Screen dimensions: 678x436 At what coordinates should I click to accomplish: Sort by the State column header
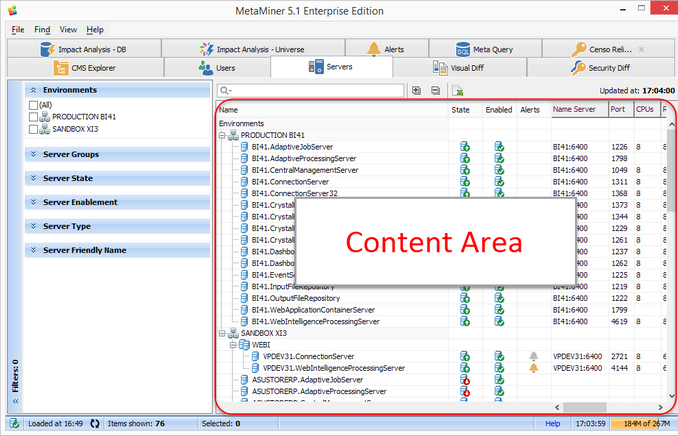(x=465, y=110)
